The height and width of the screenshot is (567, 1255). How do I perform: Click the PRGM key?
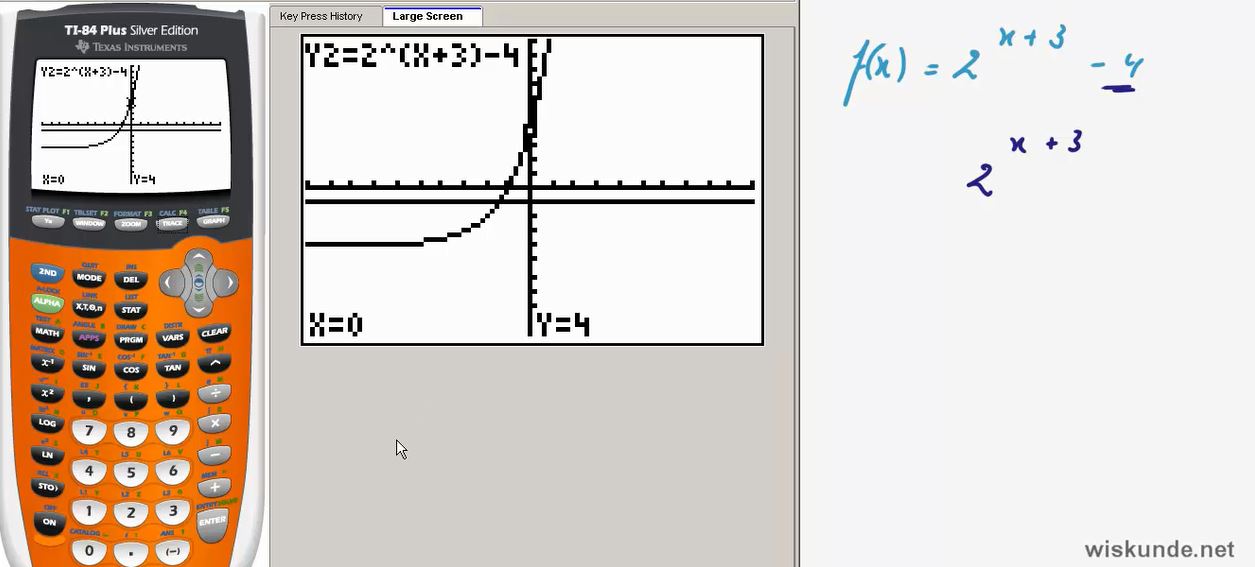(x=131, y=340)
